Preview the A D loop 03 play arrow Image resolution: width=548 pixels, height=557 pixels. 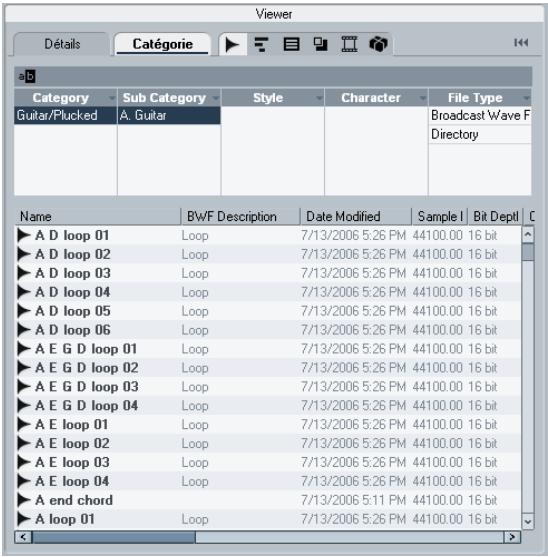click(24, 273)
